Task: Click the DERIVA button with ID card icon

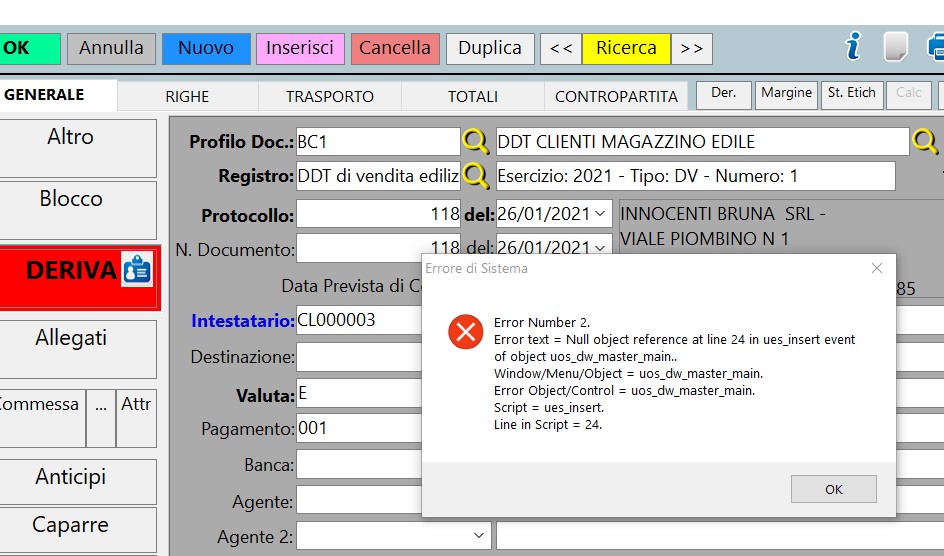Action: (x=79, y=270)
